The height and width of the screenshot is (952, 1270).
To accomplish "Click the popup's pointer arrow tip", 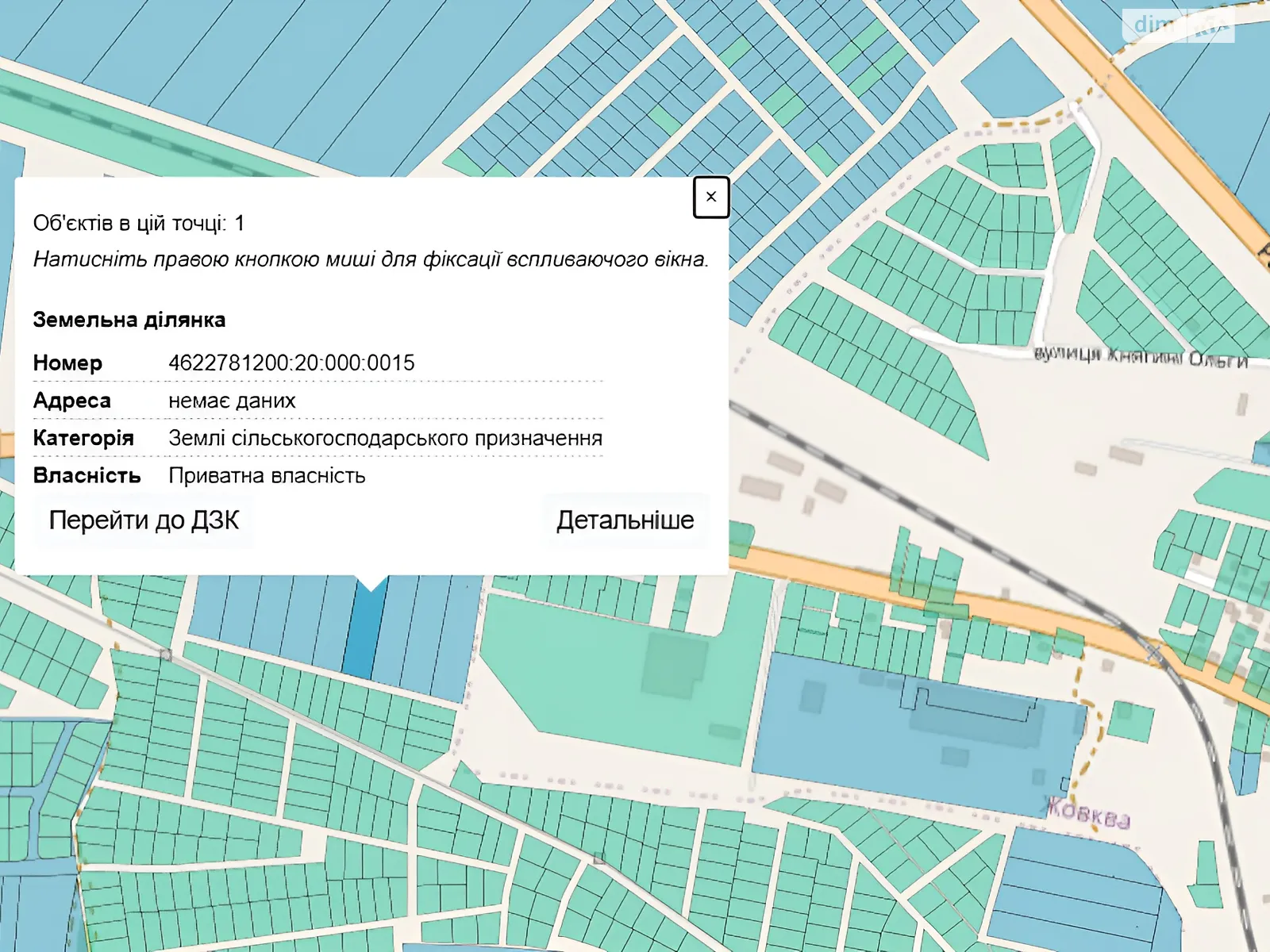I will [x=371, y=589].
